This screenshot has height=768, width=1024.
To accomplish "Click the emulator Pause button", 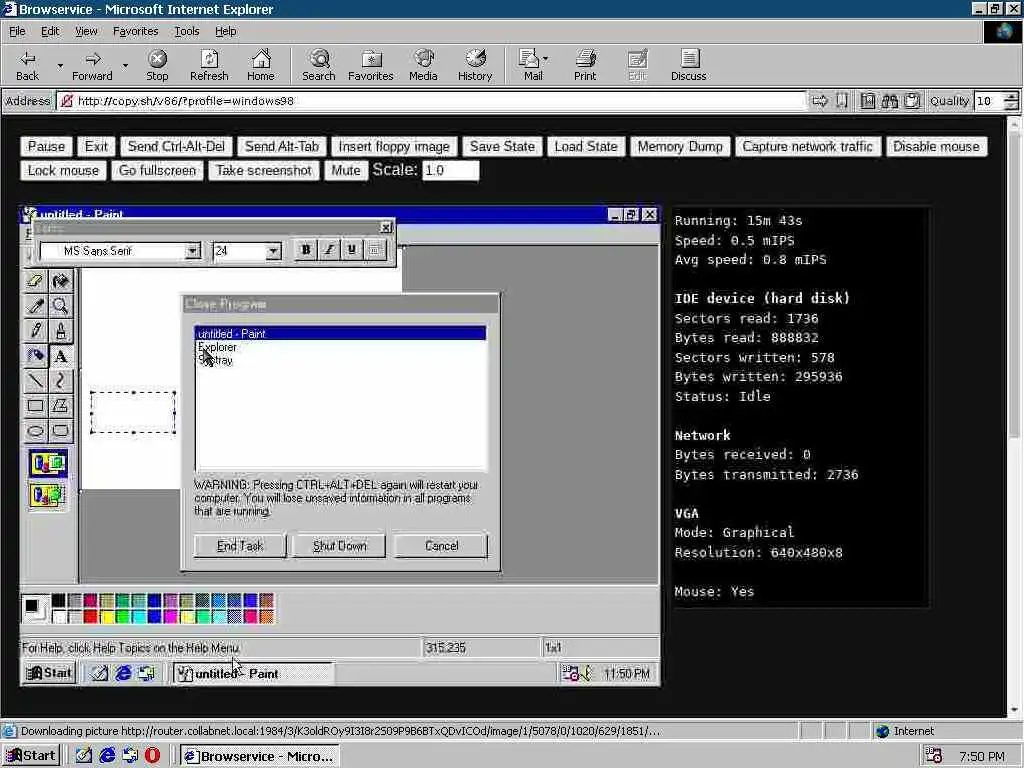I will (x=46, y=147).
